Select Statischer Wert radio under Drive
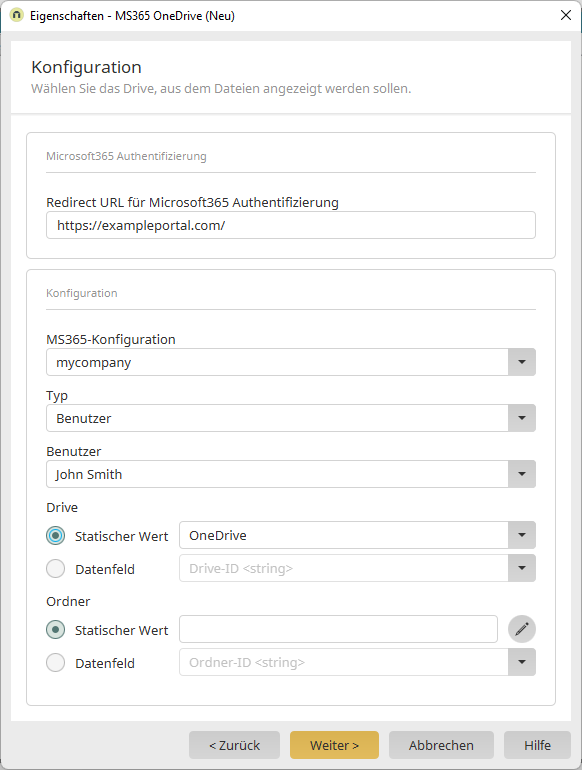Viewport: 582px width, 770px height. 55,535
